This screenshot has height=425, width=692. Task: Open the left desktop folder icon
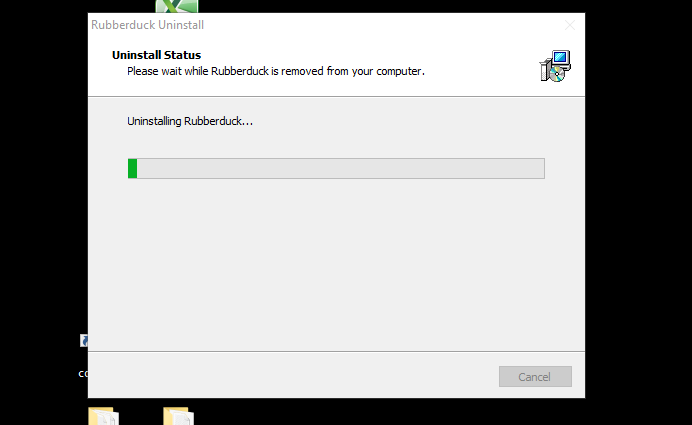[103, 416]
